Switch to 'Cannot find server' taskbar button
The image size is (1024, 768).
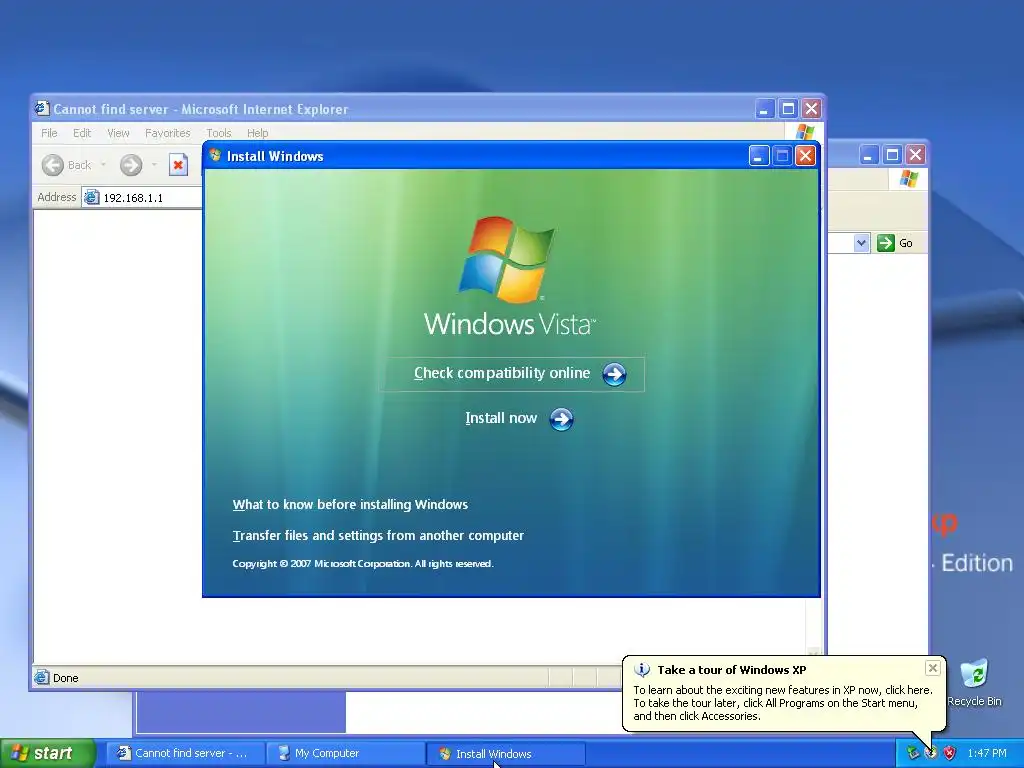click(x=185, y=753)
